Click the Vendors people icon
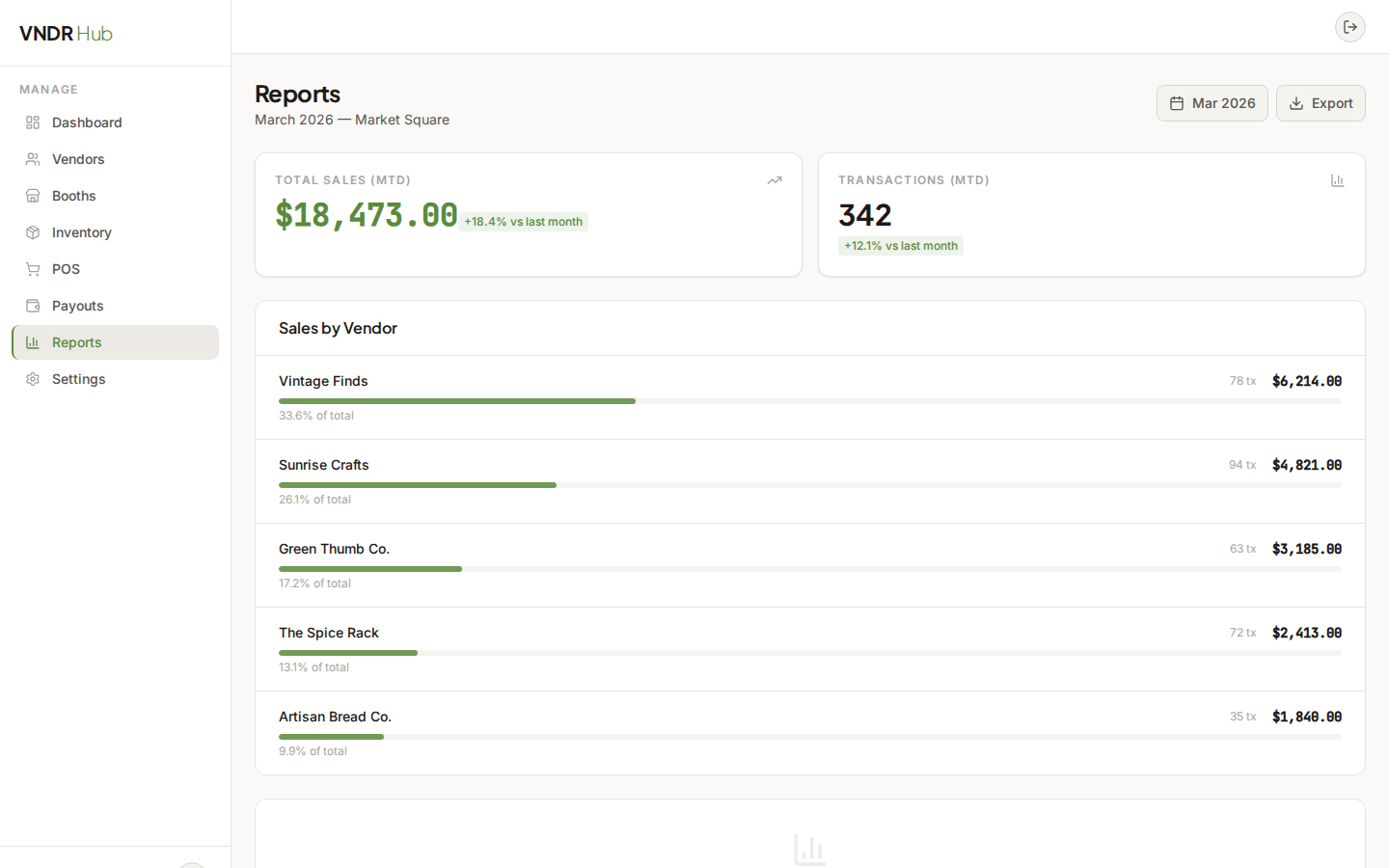The height and width of the screenshot is (868, 1389). click(32, 159)
